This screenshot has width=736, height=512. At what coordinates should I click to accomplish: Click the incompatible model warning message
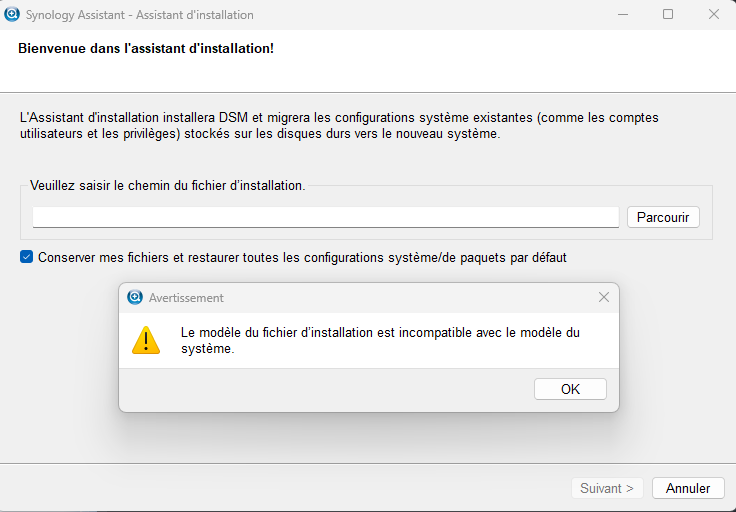(380, 340)
